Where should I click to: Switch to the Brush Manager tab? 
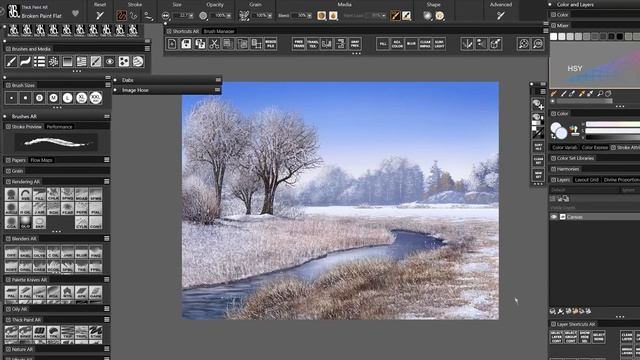[x=219, y=31]
